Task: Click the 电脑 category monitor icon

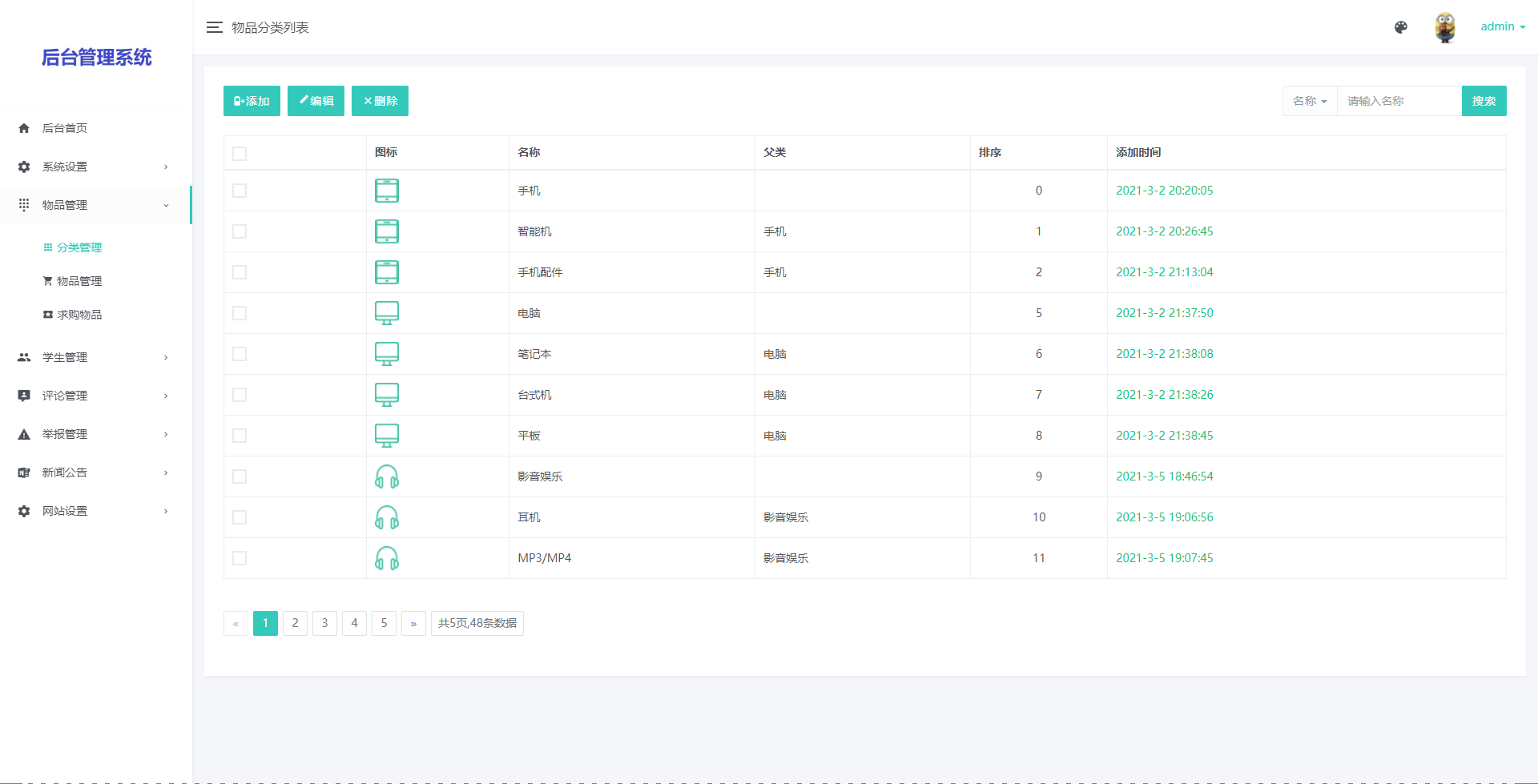Action: click(387, 313)
